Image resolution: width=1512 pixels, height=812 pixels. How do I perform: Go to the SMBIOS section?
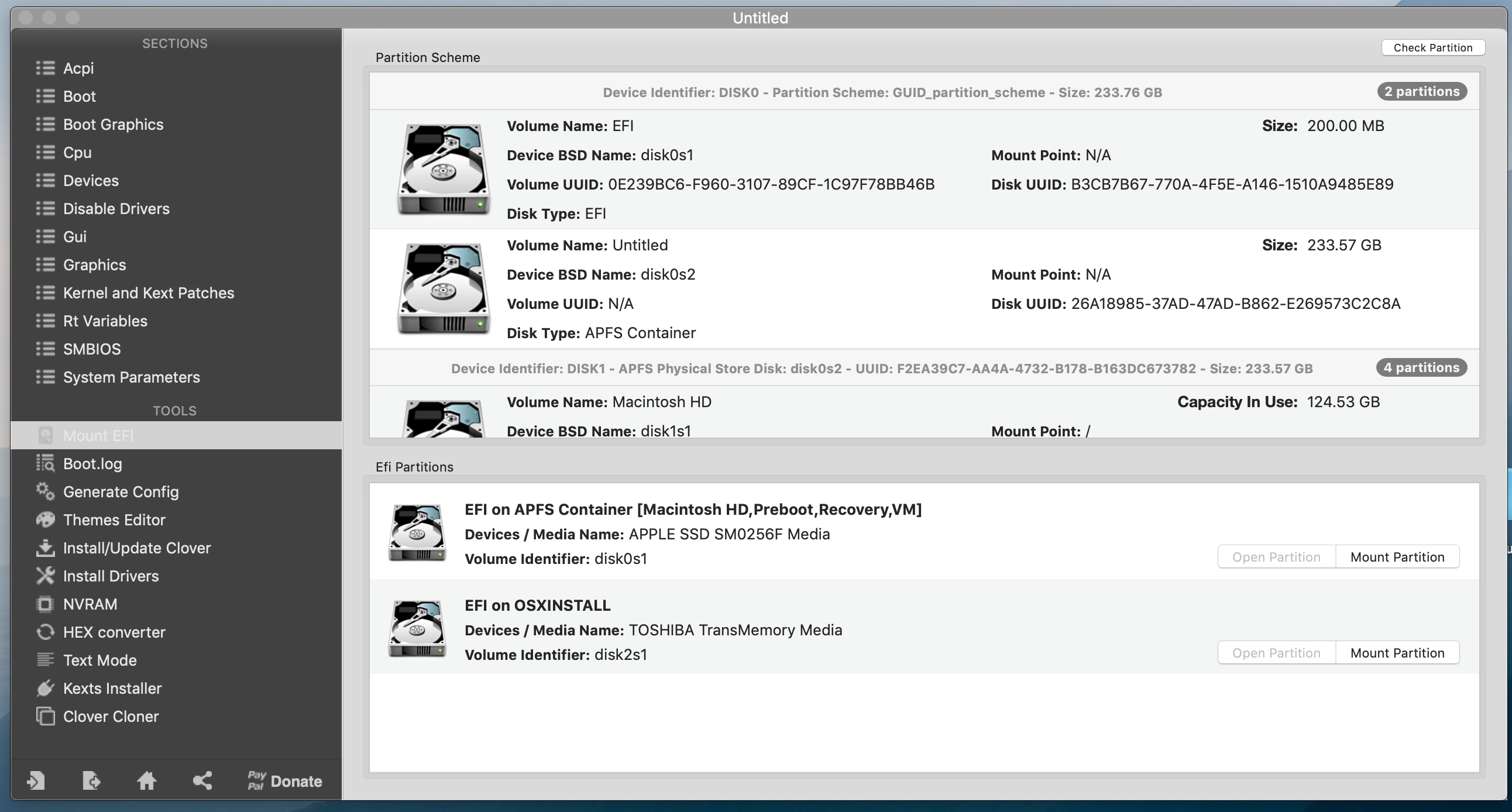coord(92,349)
